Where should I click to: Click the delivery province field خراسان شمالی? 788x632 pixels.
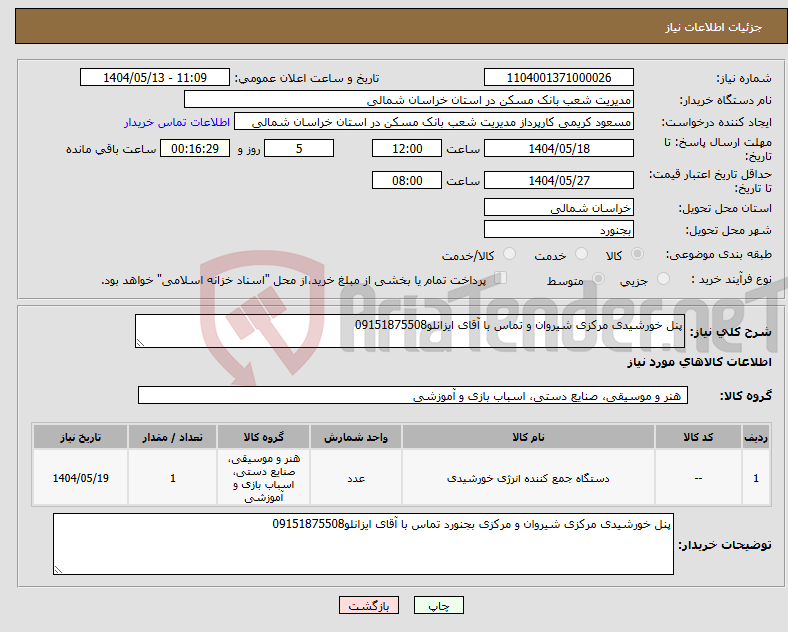(x=559, y=207)
